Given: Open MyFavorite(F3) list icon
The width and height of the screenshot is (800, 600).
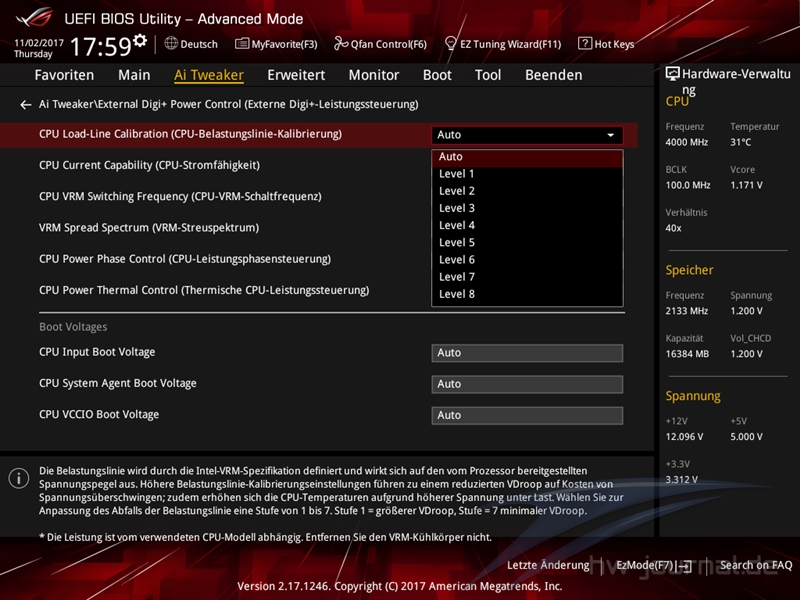Looking at the screenshot, I should click(x=242, y=44).
